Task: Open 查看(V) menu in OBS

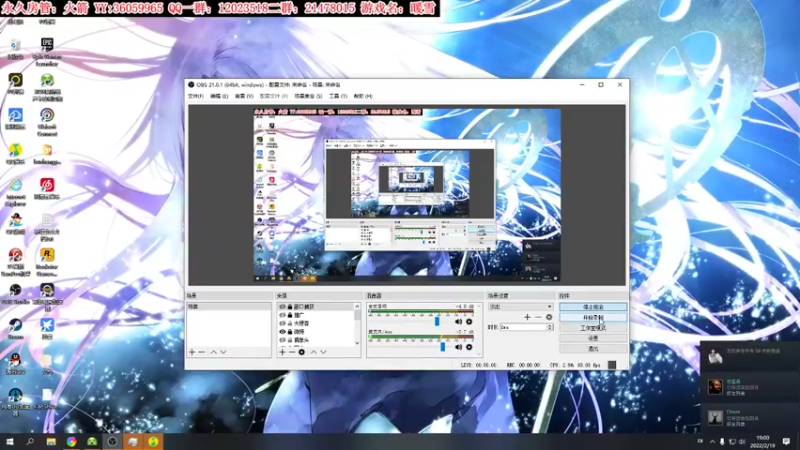Action: point(244,96)
